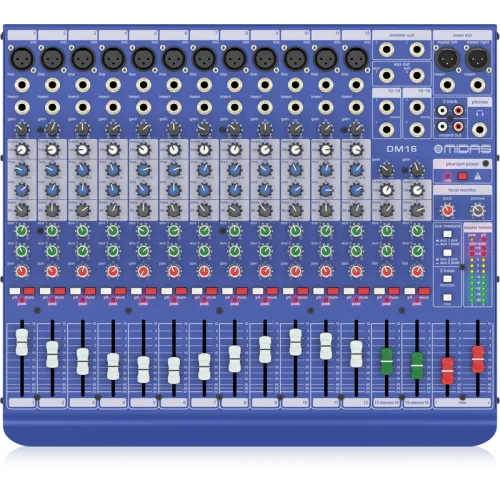Viewport: 500px width, 500px height.
Task: Click the channel 1 fader
Action: coord(22,342)
